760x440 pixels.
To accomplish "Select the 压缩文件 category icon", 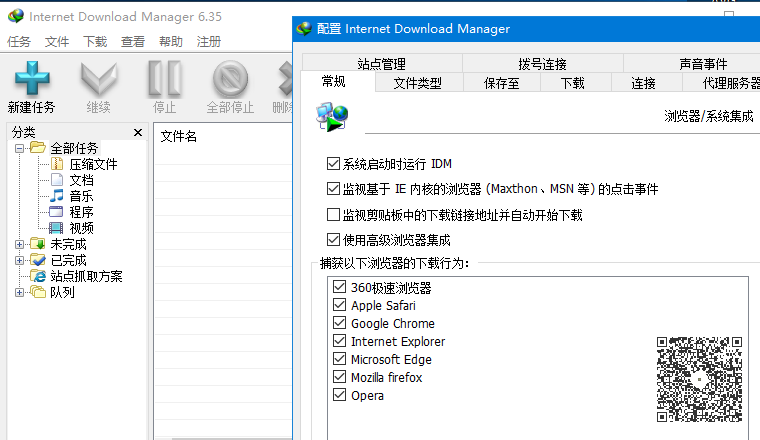I will click(57, 164).
